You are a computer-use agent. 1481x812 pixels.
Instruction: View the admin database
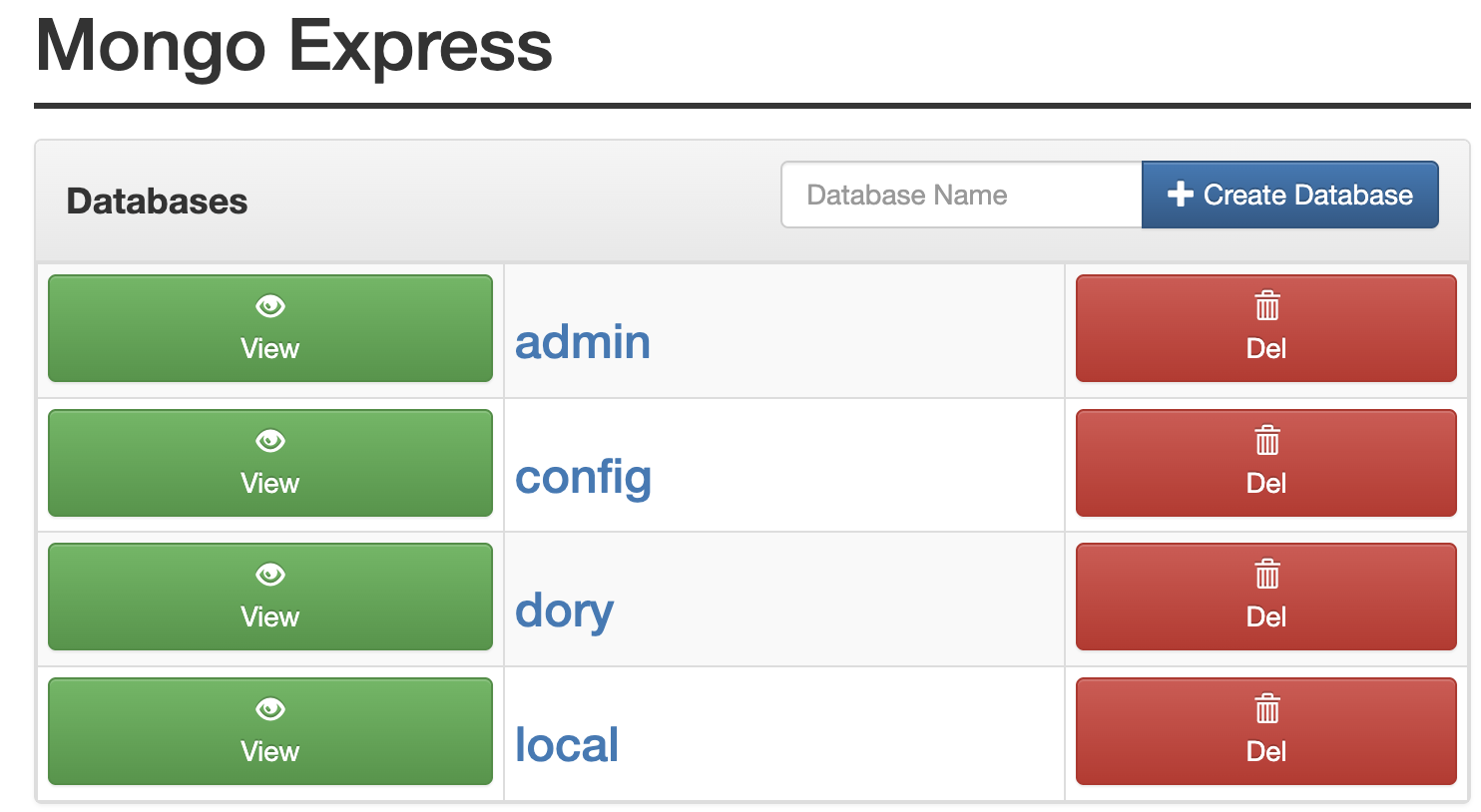pyautogui.click(x=269, y=329)
